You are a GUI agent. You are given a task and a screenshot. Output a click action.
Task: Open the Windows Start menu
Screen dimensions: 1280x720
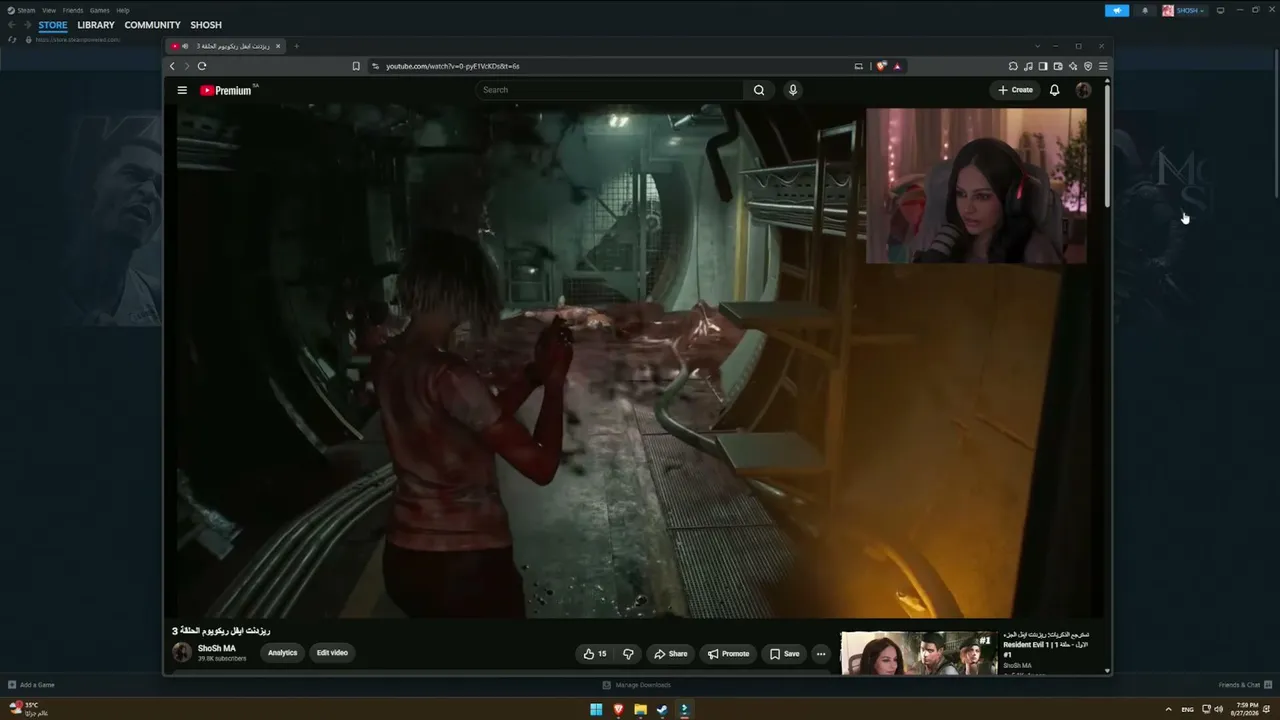pos(596,710)
